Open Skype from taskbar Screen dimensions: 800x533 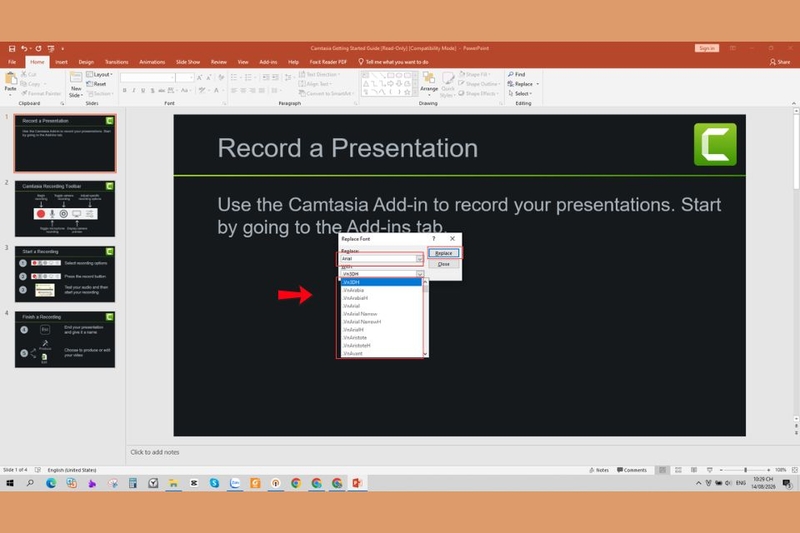click(214, 483)
